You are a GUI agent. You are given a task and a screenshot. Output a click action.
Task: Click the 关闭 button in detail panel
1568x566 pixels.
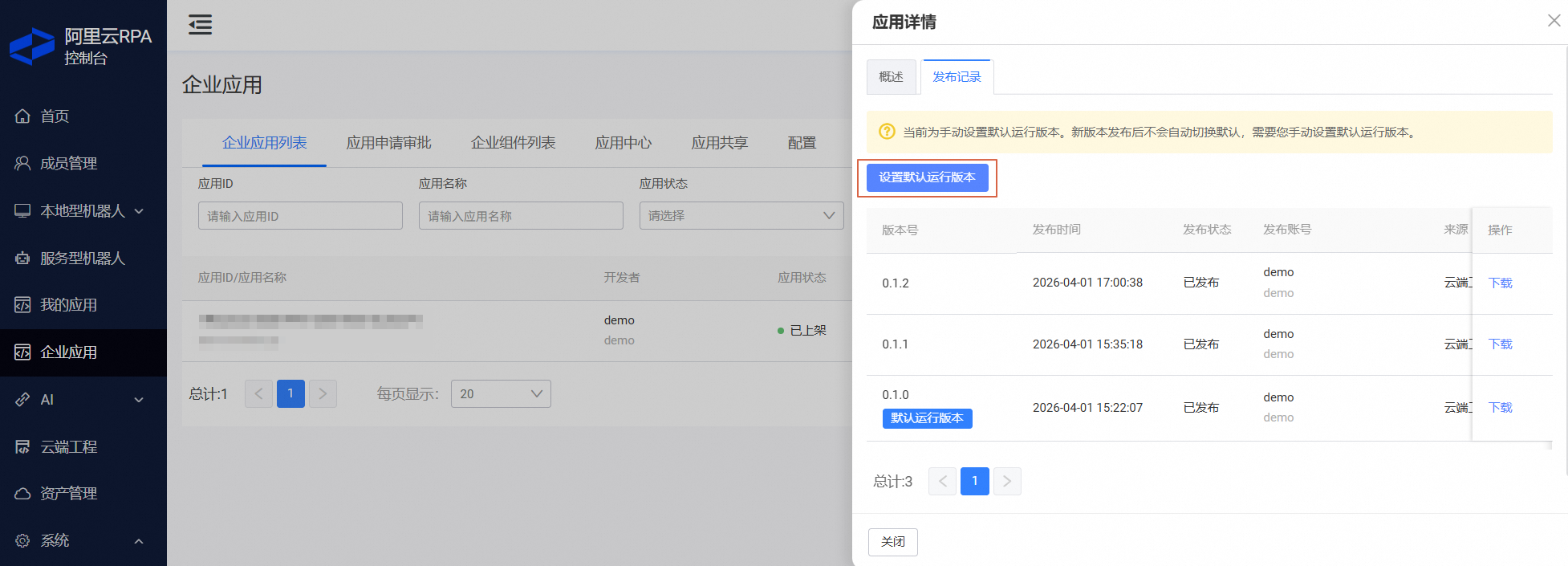pos(893,542)
